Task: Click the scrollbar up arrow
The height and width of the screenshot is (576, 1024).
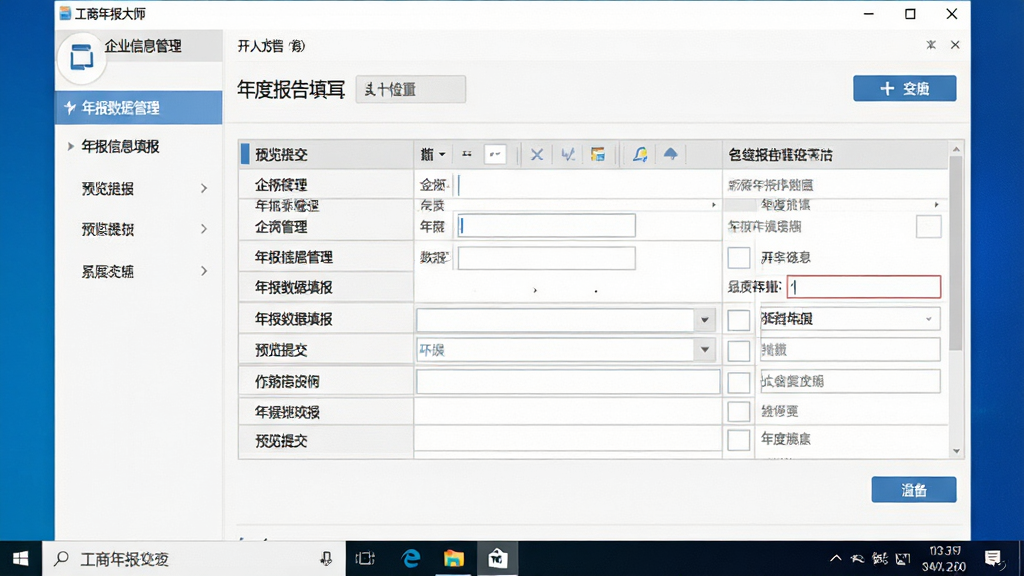Action: (x=956, y=150)
